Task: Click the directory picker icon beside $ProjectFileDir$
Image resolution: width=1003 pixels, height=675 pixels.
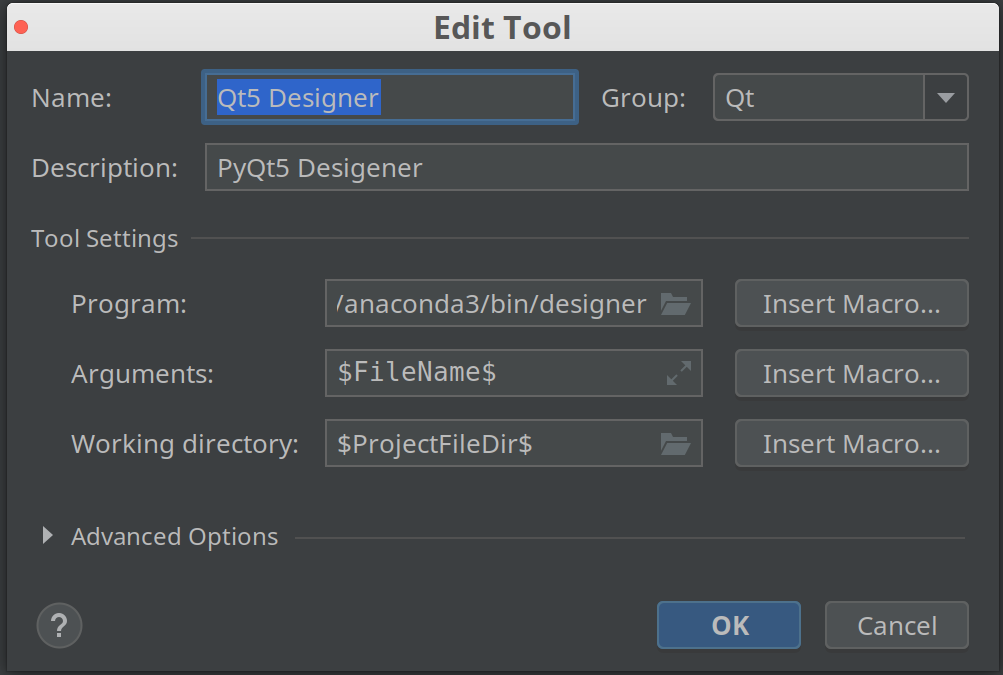Action: coord(677,443)
